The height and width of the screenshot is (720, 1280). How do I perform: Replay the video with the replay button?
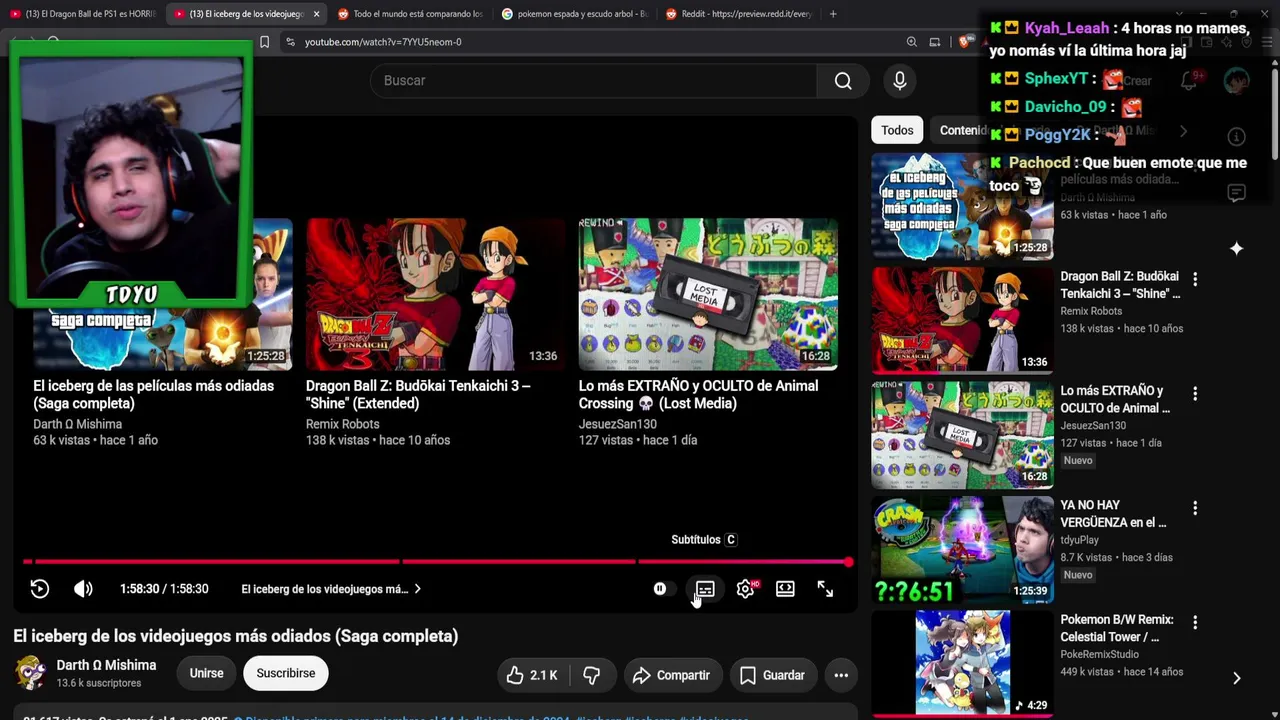pyautogui.click(x=40, y=589)
